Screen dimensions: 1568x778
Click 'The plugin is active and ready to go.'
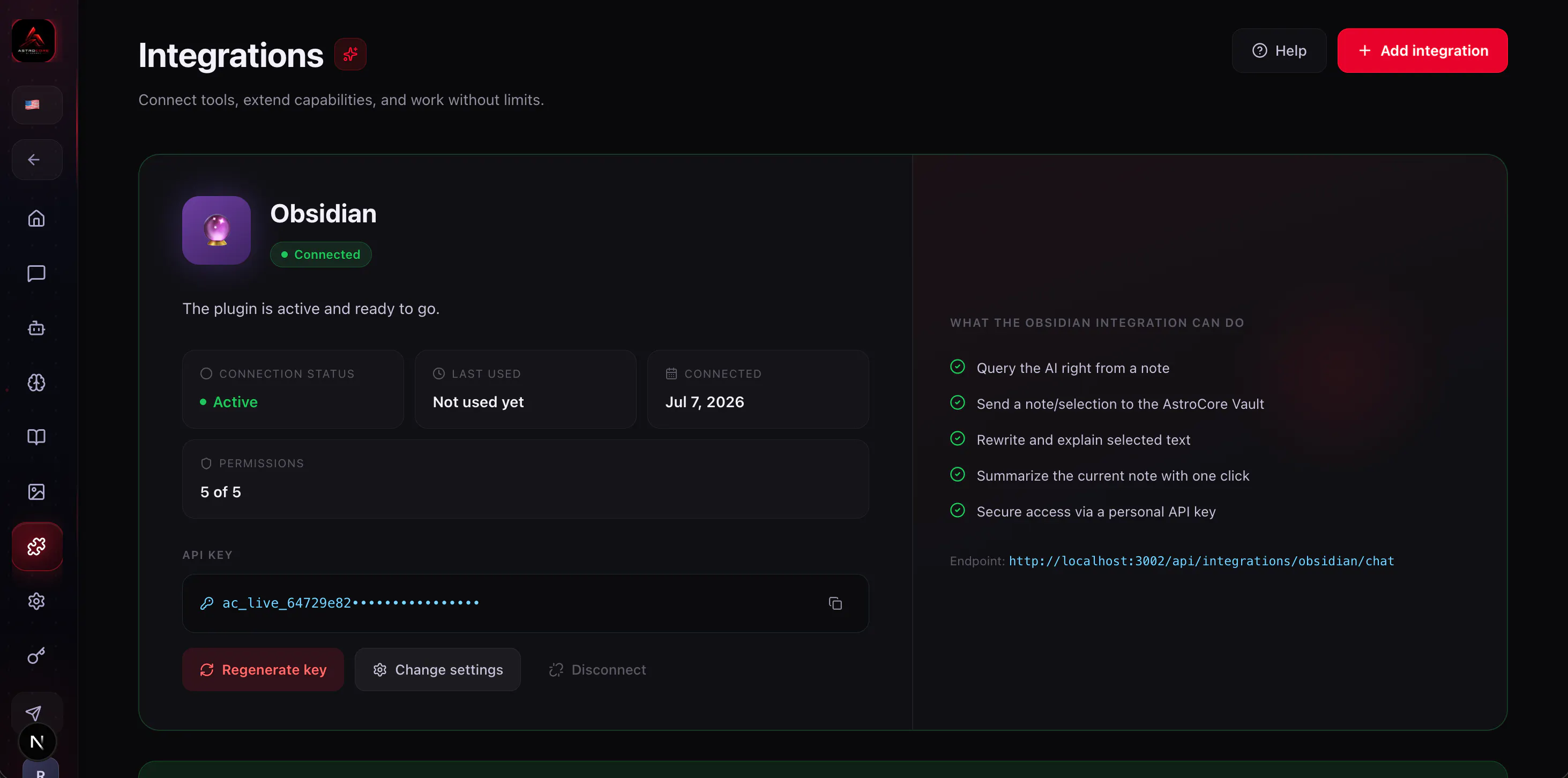[x=310, y=309]
